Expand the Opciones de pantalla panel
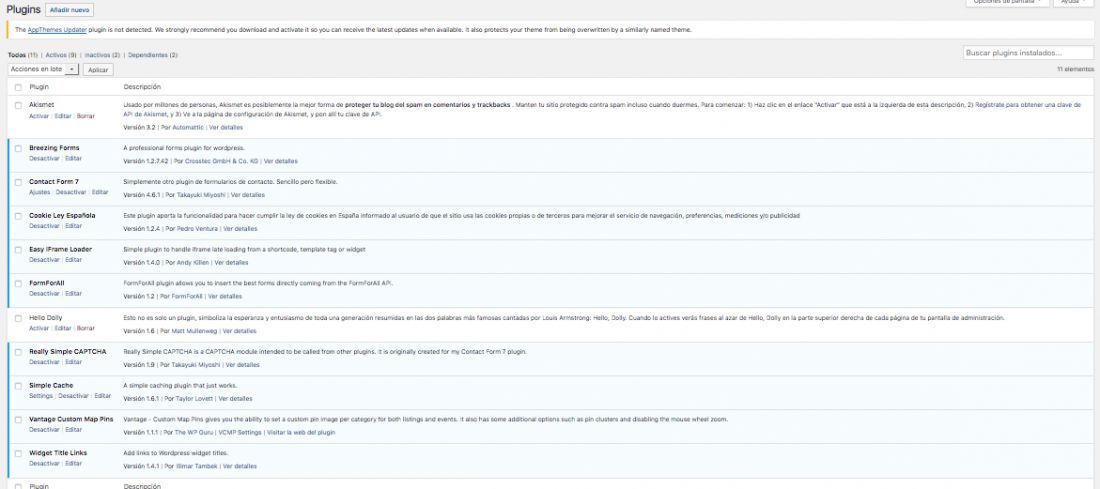Image resolution: width=1100 pixels, height=489 pixels. [1007, 2]
